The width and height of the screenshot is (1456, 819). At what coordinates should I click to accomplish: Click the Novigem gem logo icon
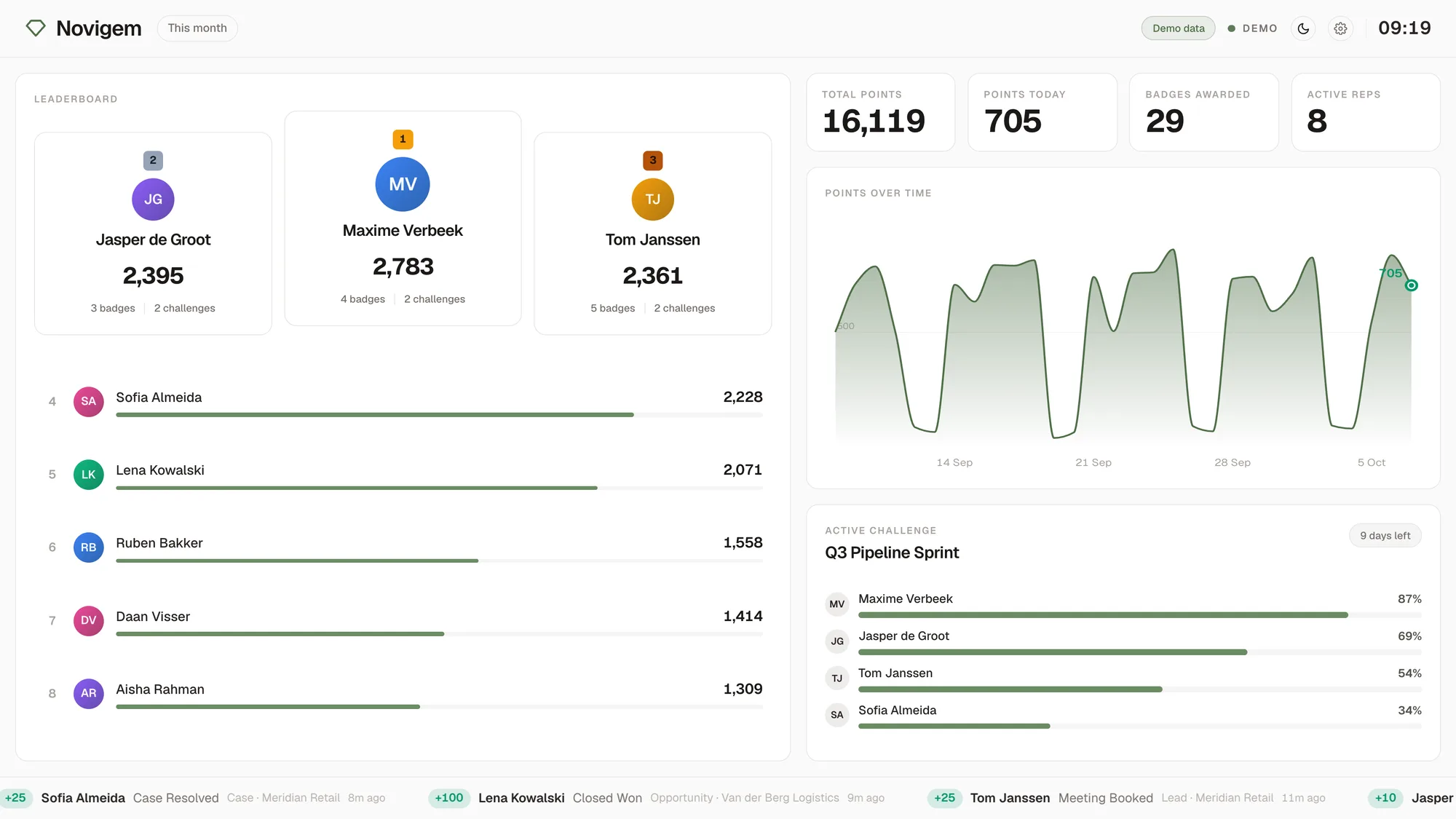tap(36, 28)
